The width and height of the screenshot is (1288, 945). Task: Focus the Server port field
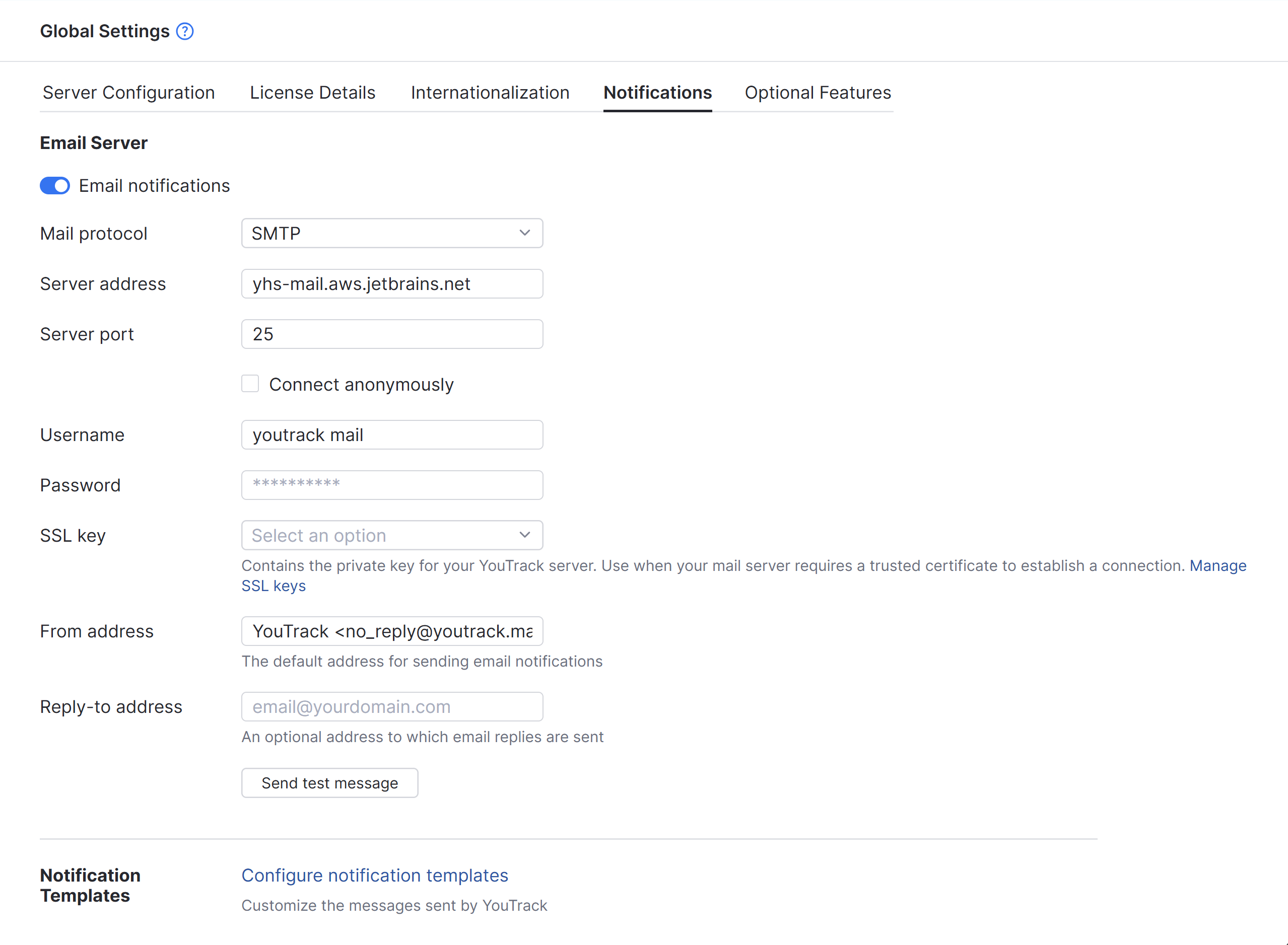click(392, 334)
